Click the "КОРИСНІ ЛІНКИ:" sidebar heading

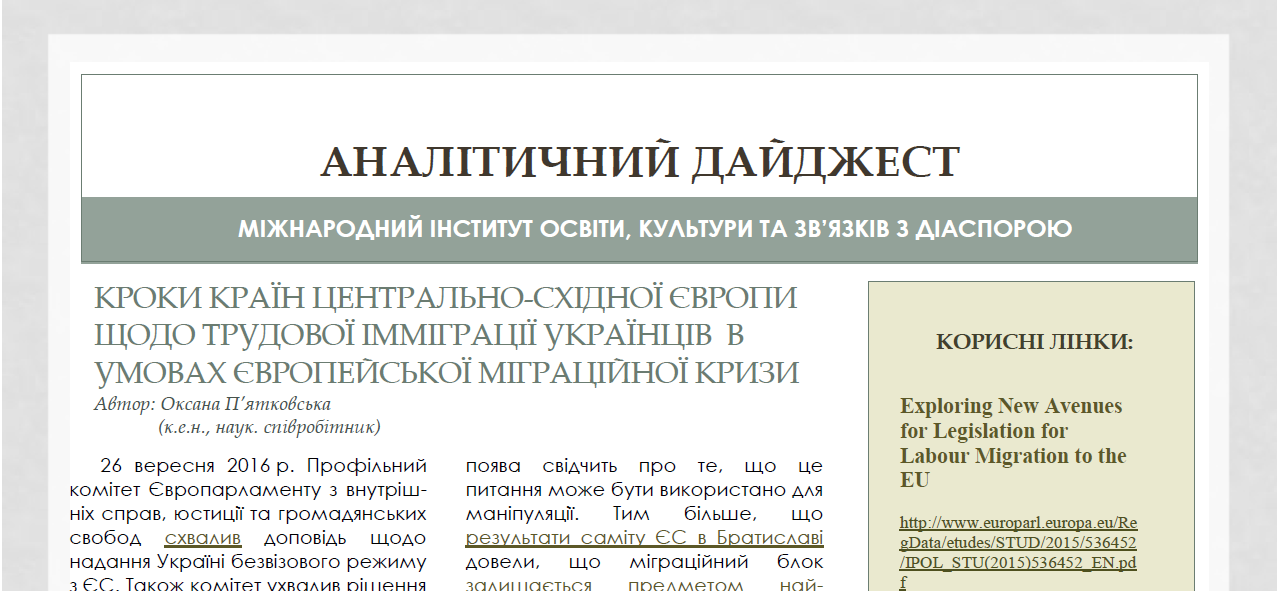(x=1034, y=342)
